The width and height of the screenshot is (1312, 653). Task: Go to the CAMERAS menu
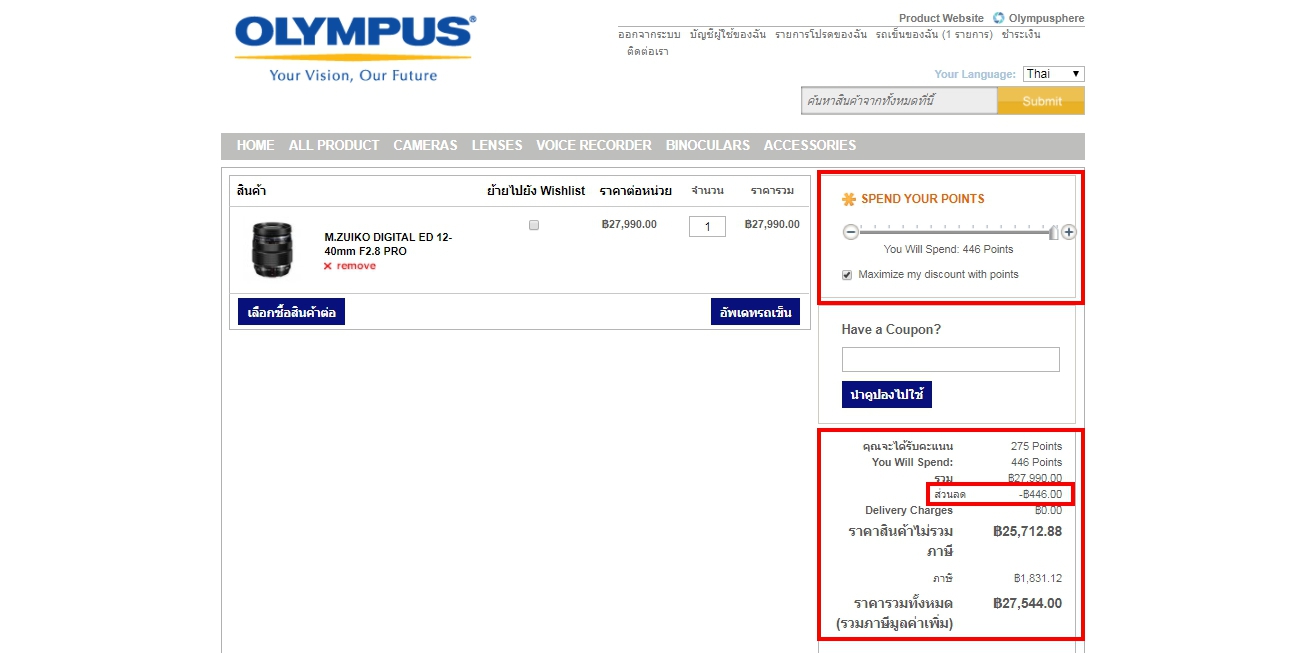click(x=425, y=145)
